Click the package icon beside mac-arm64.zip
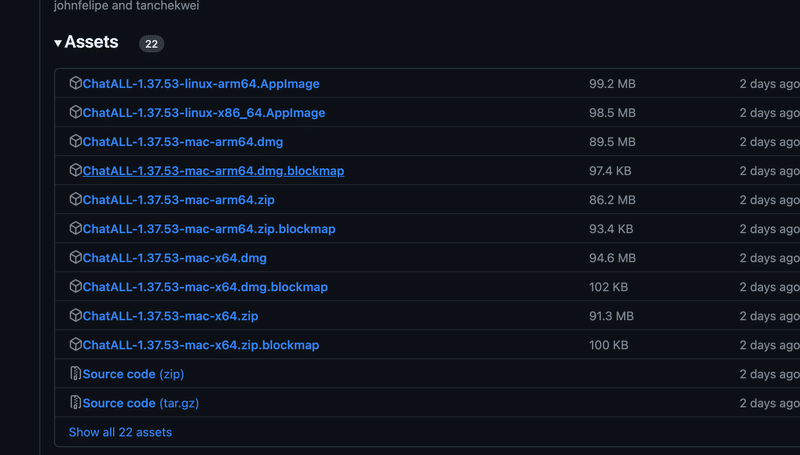 pyautogui.click(x=75, y=200)
